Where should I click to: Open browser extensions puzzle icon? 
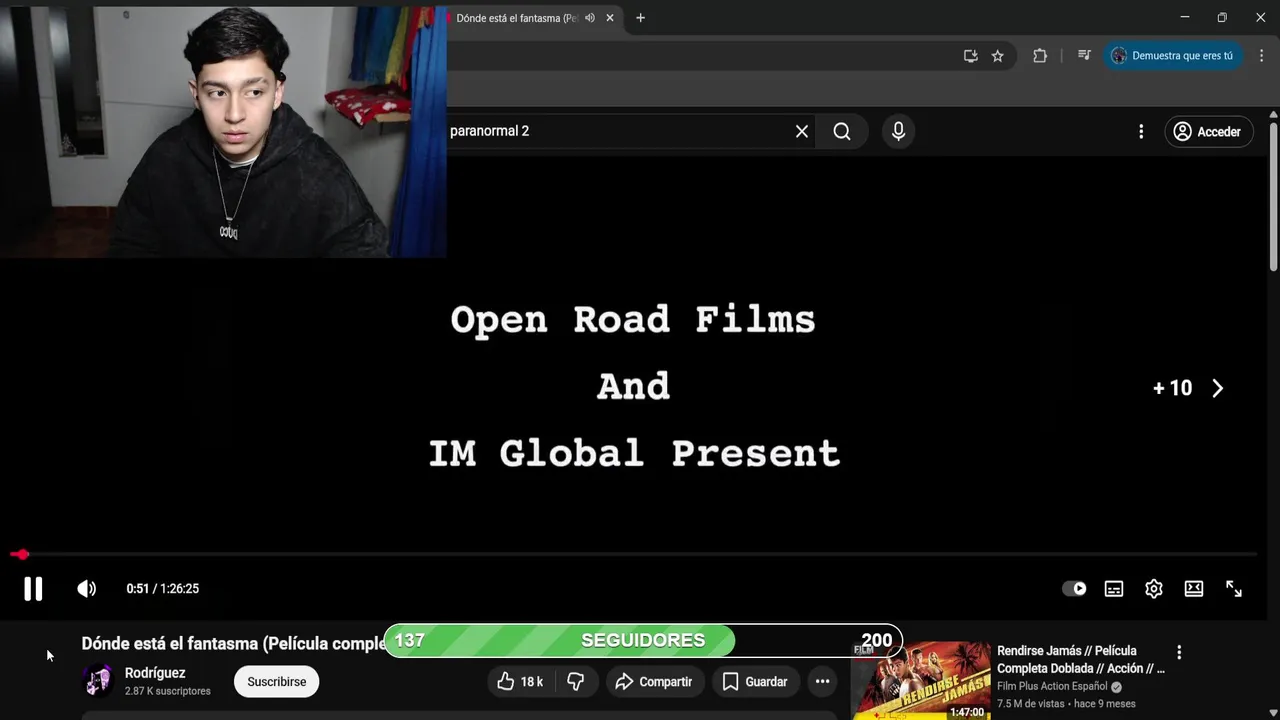(1040, 56)
